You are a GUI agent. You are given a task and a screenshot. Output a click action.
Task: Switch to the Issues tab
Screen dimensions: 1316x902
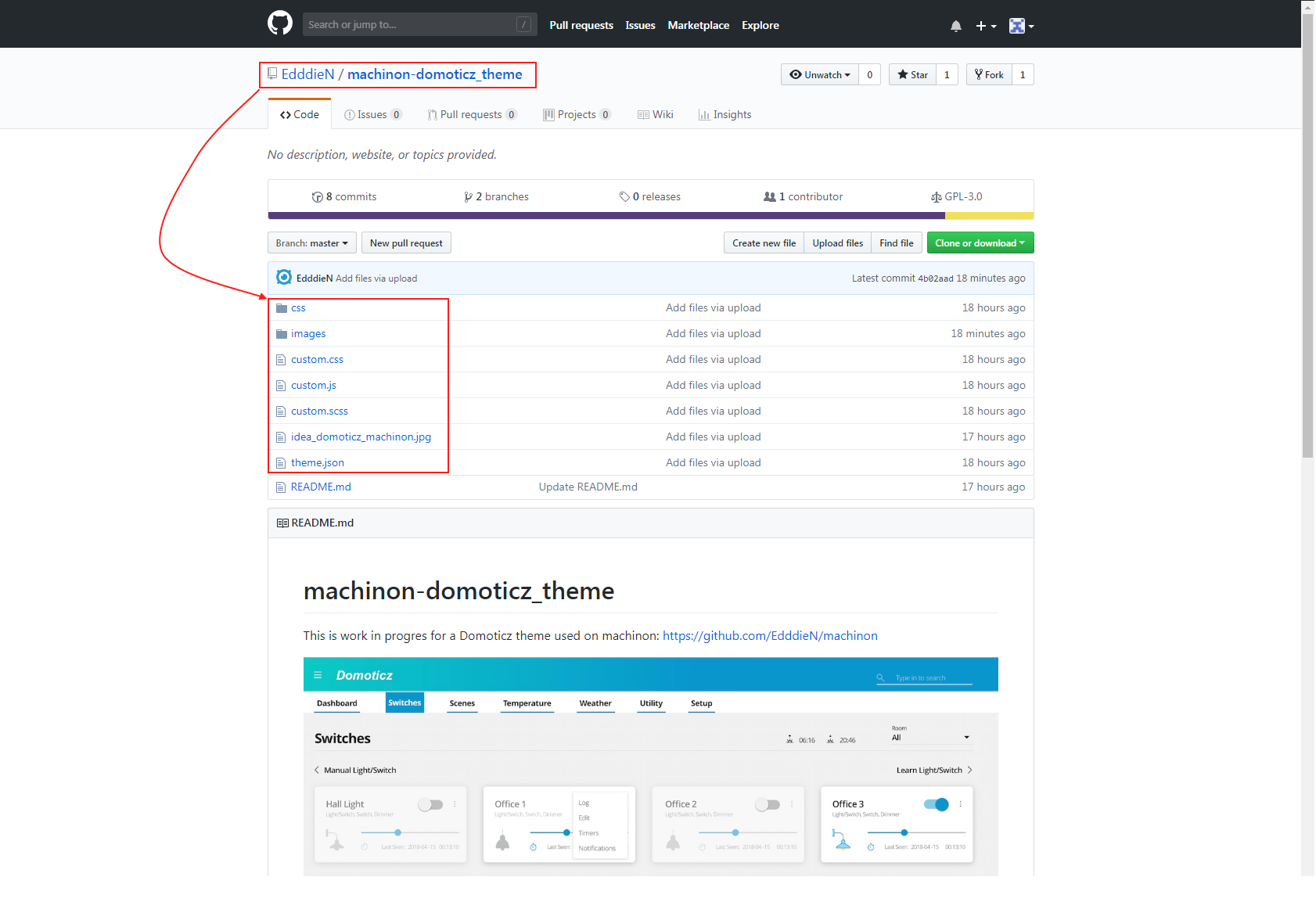pyautogui.click(x=373, y=114)
